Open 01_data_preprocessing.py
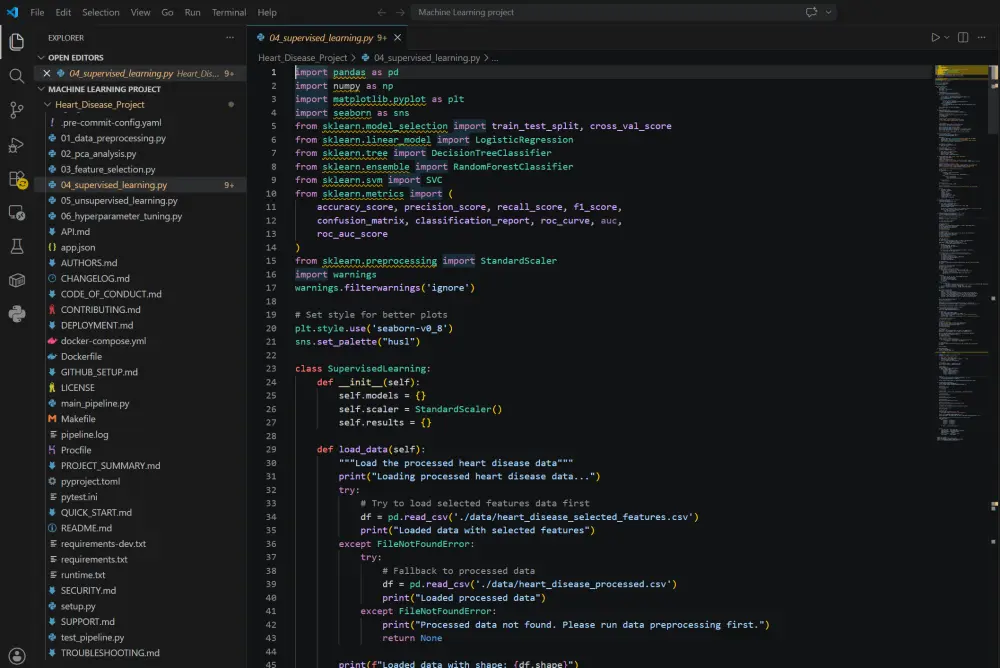The image size is (1000, 668). (x=113, y=138)
